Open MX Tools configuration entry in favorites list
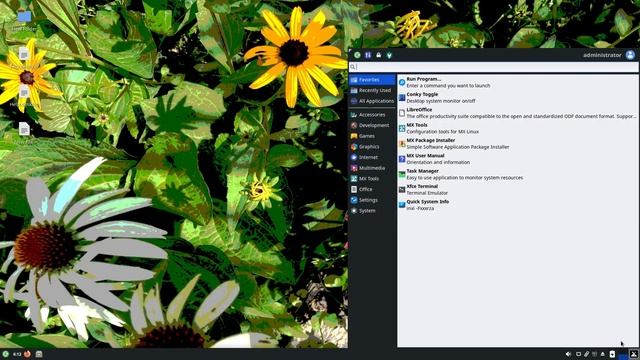The image size is (640, 360). 518,128
